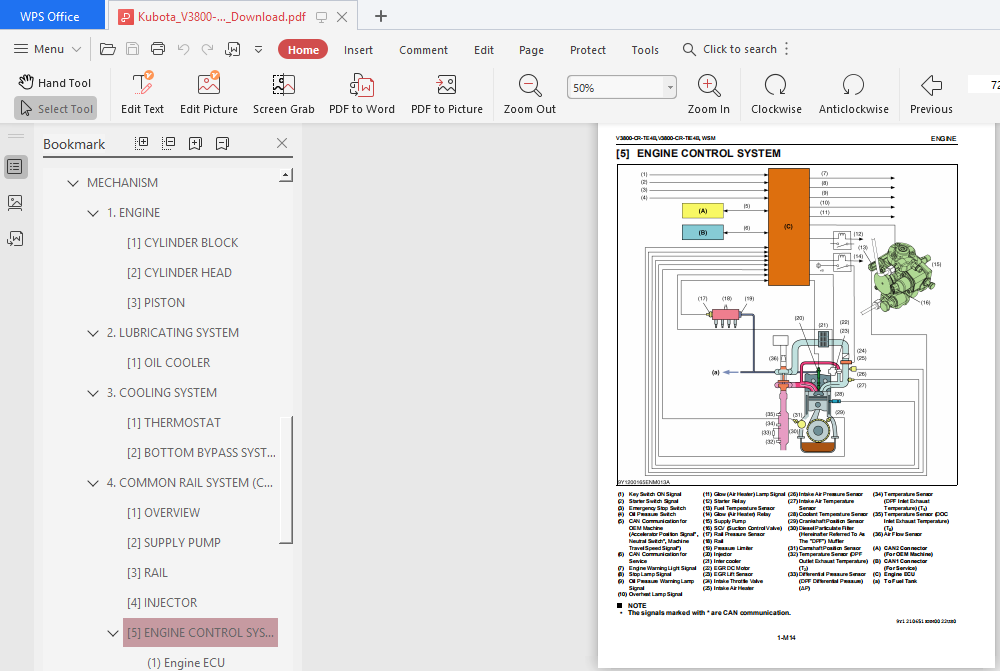Rotate page Anticlockwise
Screen dimensions: 1000x671
coord(853,93)
